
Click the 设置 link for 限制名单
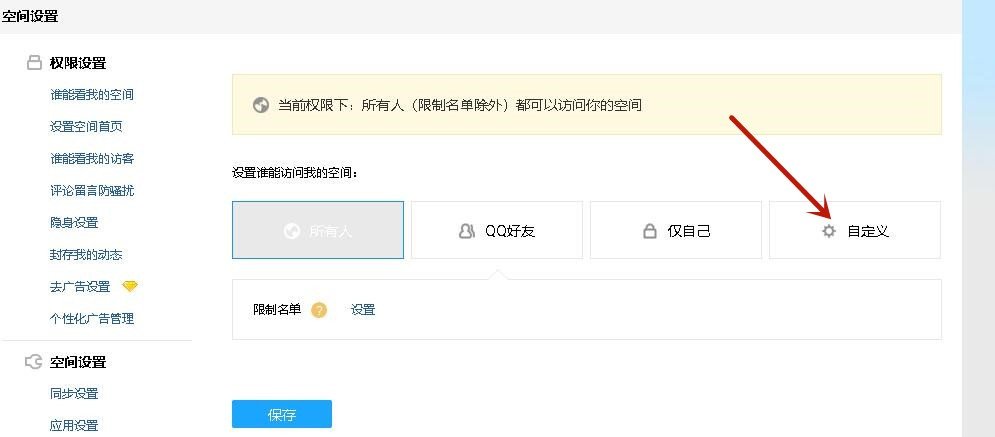tap(363, 310)
